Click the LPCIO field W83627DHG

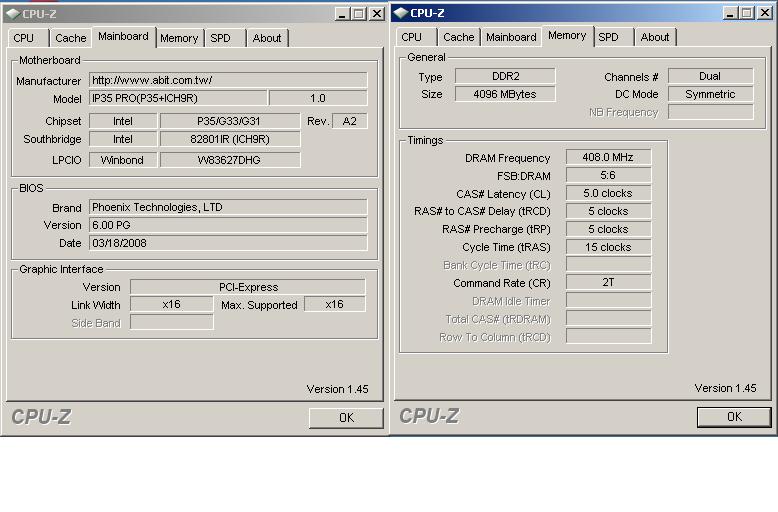click(x=230, y=160)
